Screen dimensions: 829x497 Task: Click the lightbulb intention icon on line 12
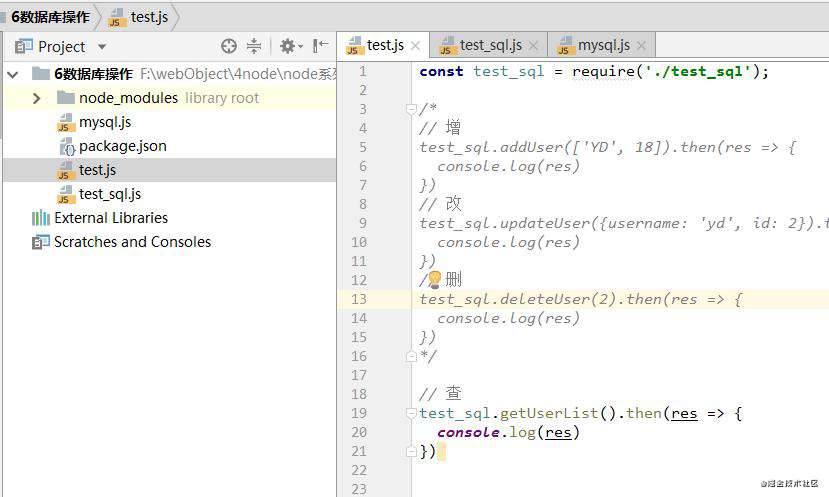[434, 279]
